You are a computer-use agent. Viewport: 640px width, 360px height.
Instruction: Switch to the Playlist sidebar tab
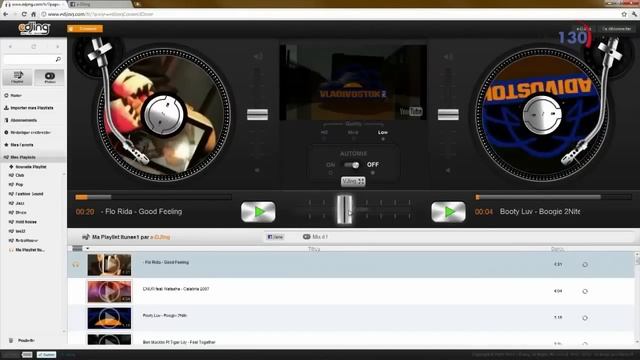(x=17, y=77)
